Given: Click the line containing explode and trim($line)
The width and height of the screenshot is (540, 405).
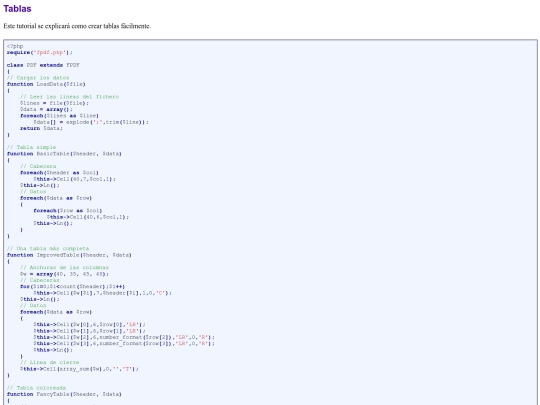Looking at the screenshot, I should [91, 122].
